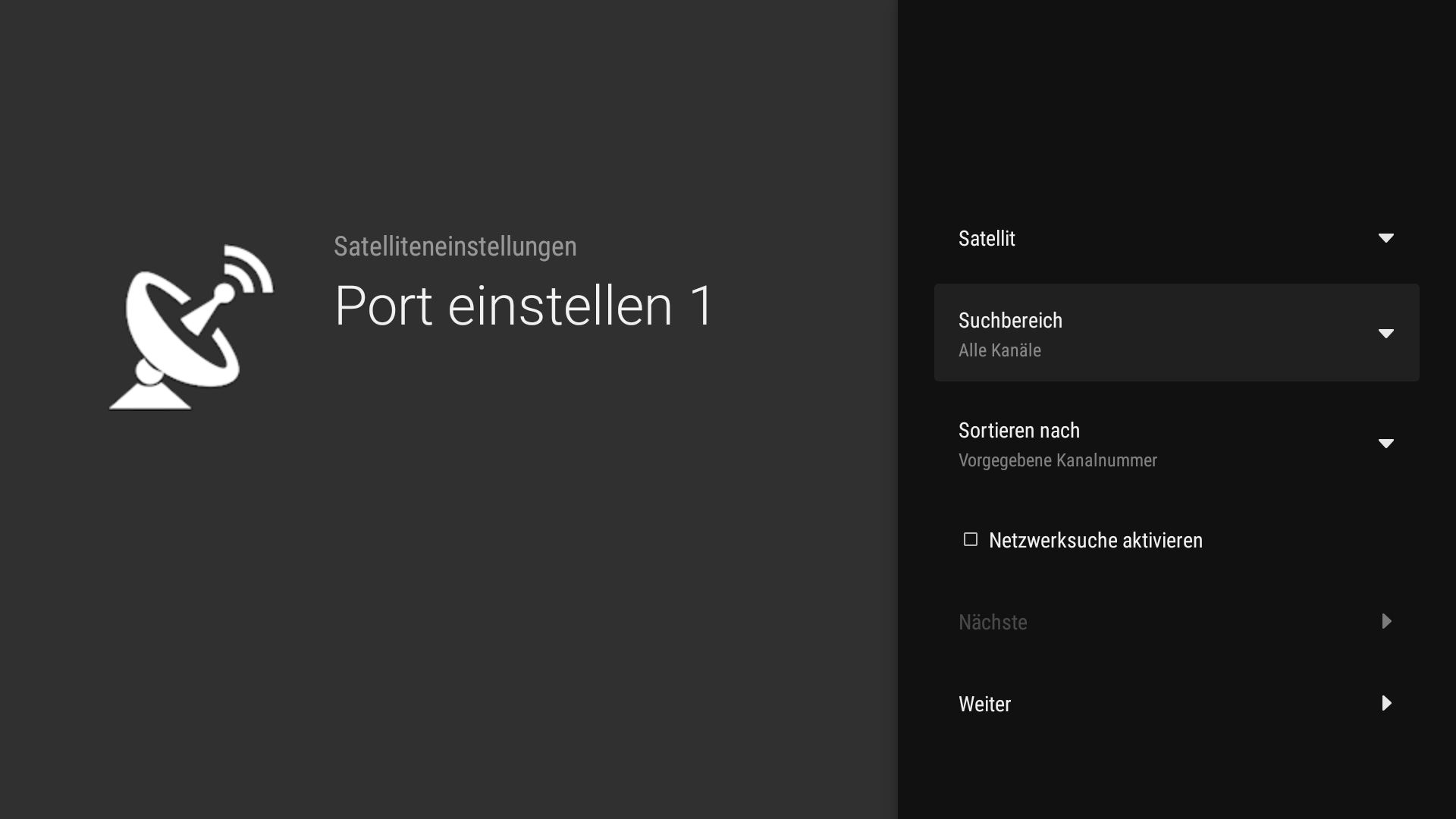Image resolution: width=1456 pixels, height=819 pixels.
Task: Click the satellite dish icon
Action: point(190,328)
